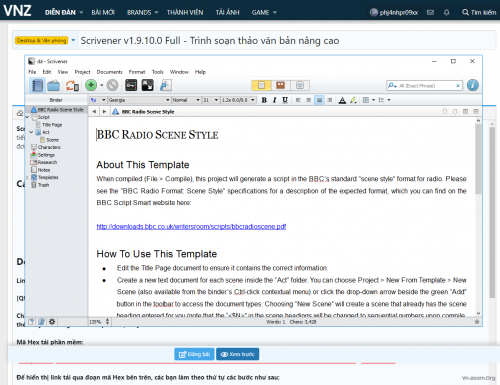This screenshot has height=385, width=500.
Task: Switch to Outliner view mode
Action: (x=300, y=85)
